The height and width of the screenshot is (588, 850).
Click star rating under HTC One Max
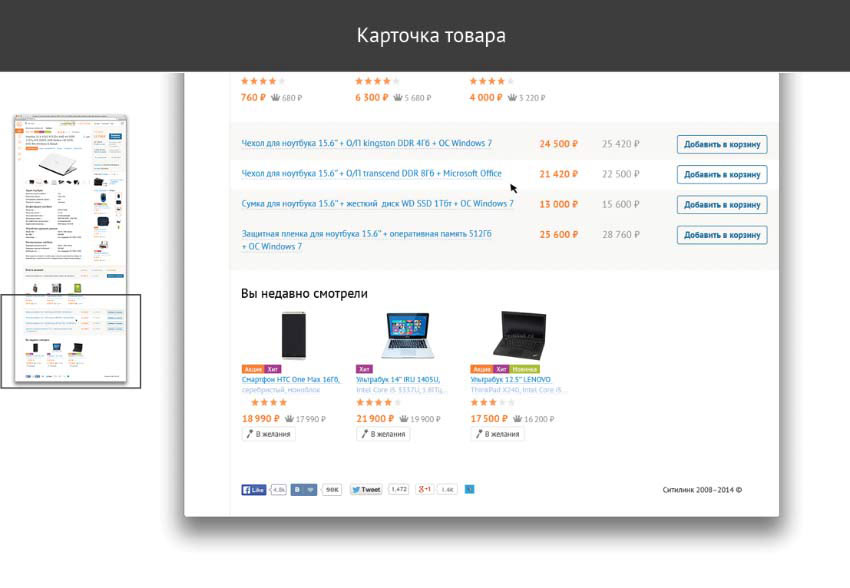tap(262, 403)
